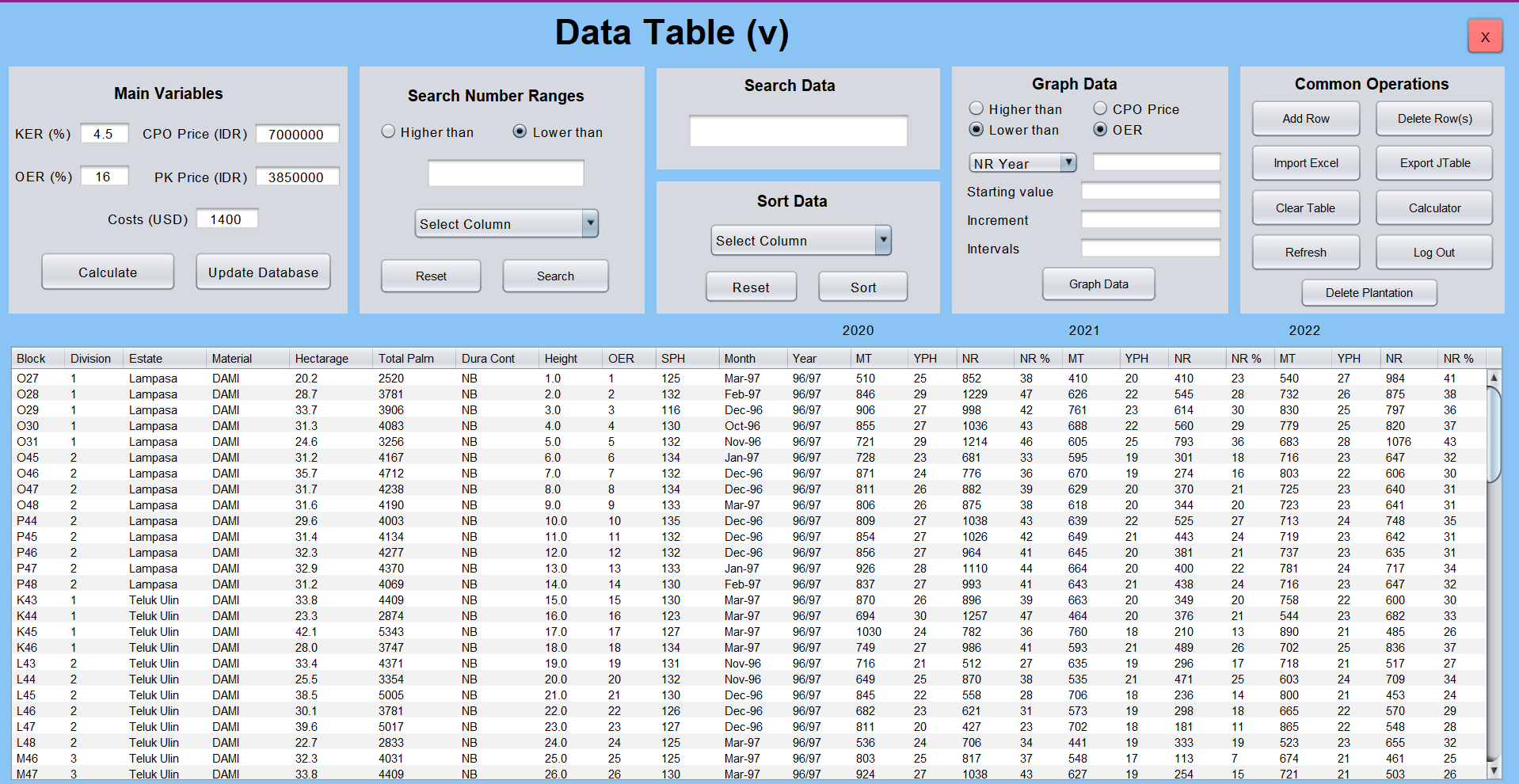Select block cell P44
Viewport: 1519px width, 784px height.
point(38,520)
